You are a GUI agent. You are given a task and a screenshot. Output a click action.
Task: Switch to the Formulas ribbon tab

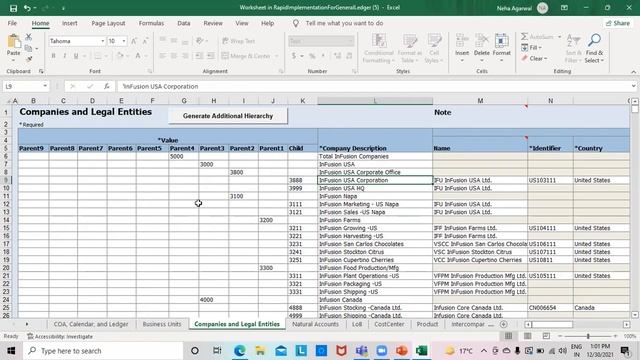point(151,23)
